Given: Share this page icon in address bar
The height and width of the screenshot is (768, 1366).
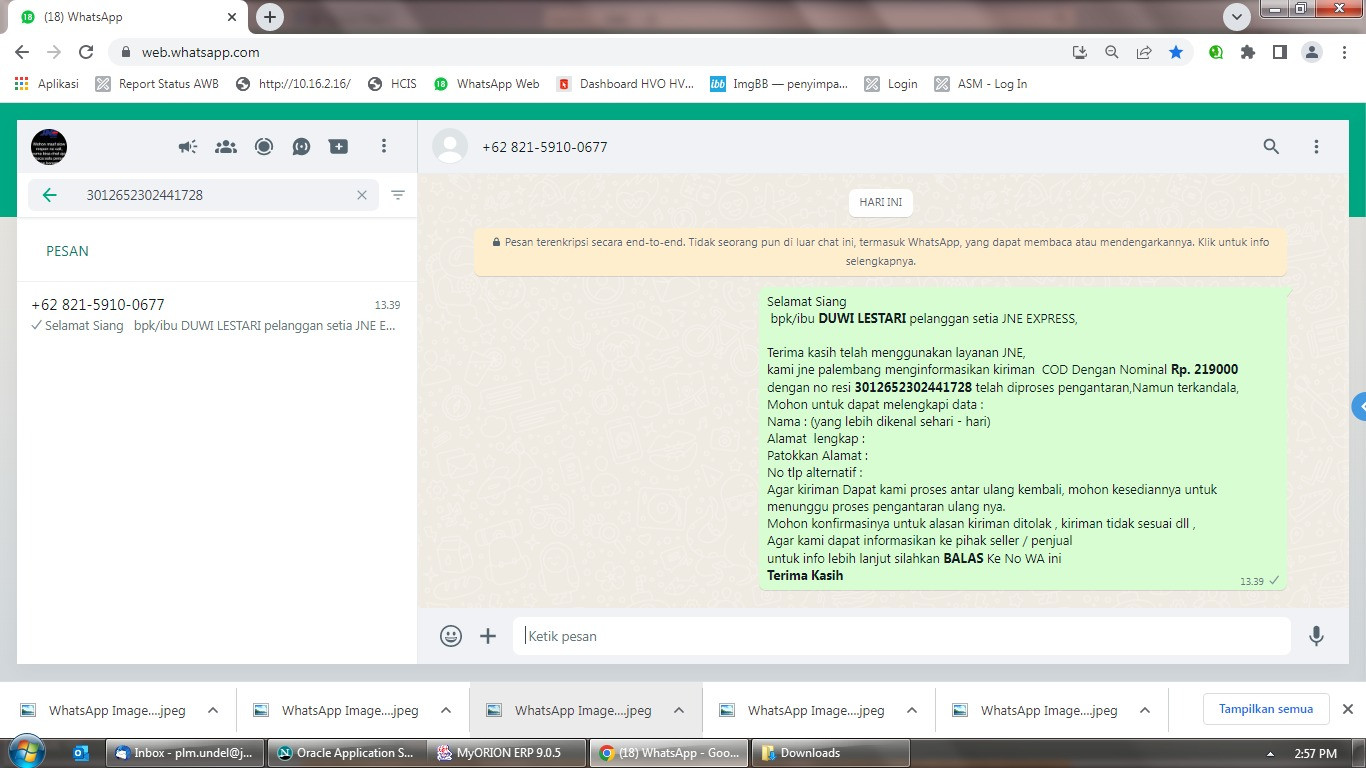Looking at the screenshot, I should (1144, 52).
